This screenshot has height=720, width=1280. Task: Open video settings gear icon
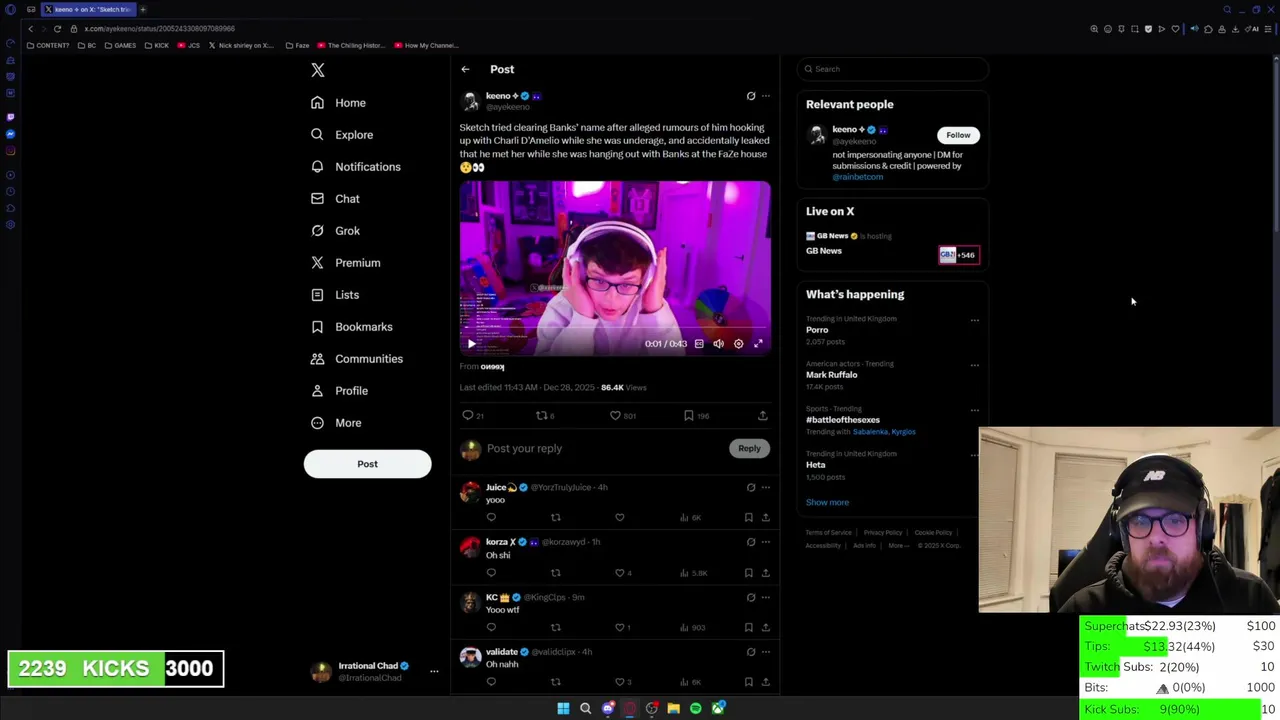[738, 344]
